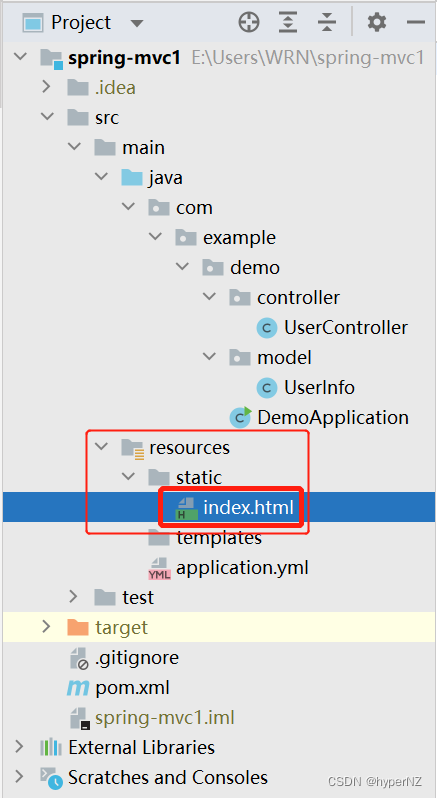Select UserInfo in the tree
437x798 pixels.
tap(319, 388)
